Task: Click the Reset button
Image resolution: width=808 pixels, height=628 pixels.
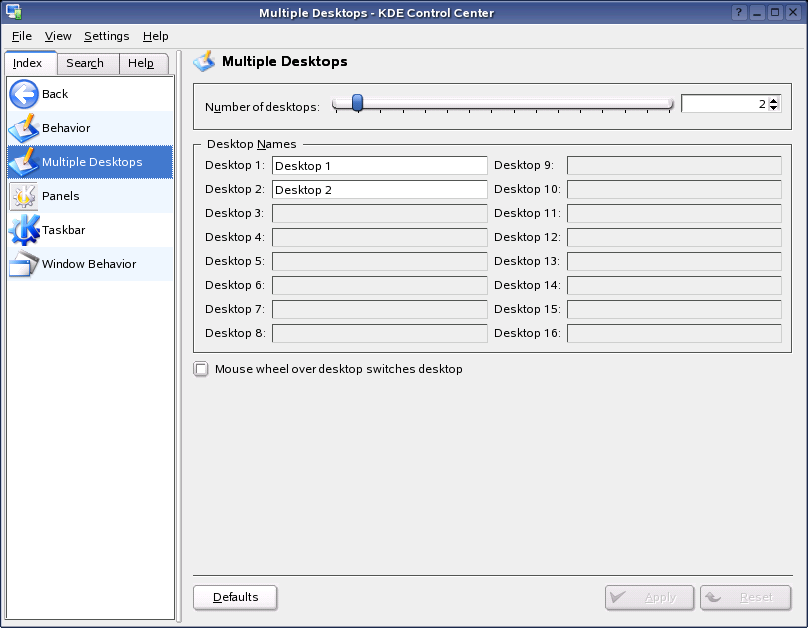Action: coord(746,598)
